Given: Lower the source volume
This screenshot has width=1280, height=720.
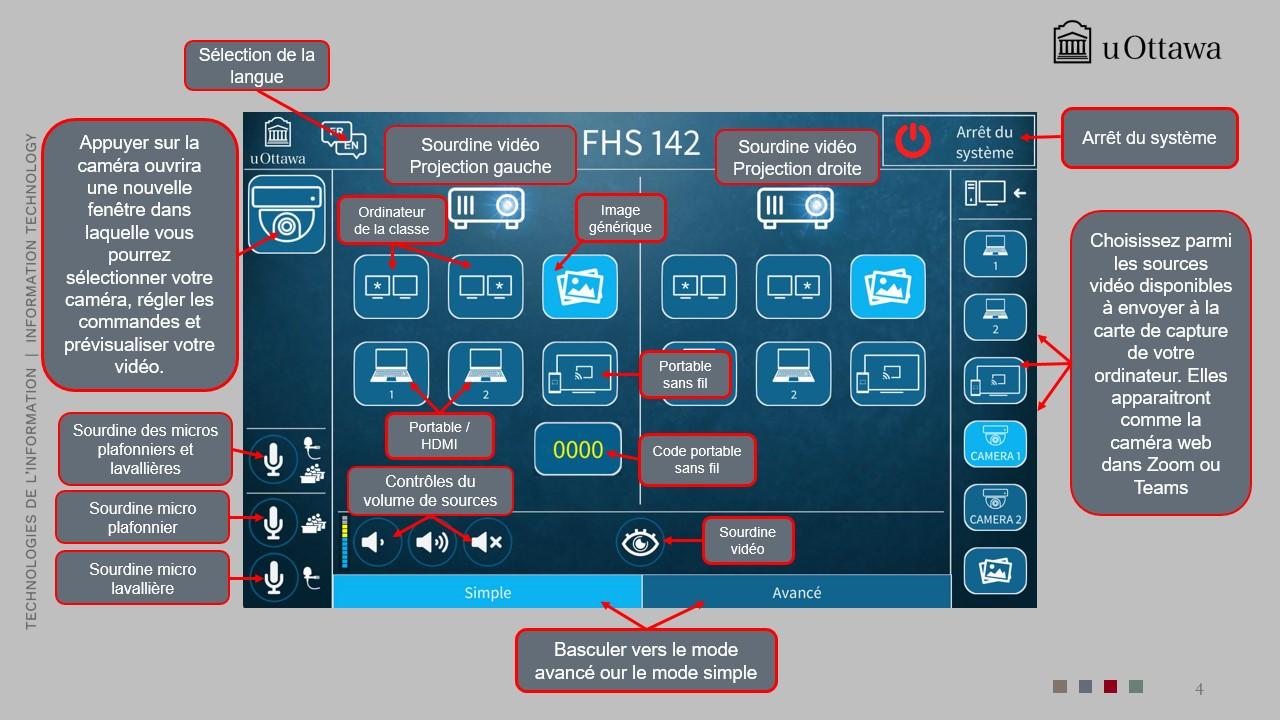Looking at the screenshot, I should (378, 542).
